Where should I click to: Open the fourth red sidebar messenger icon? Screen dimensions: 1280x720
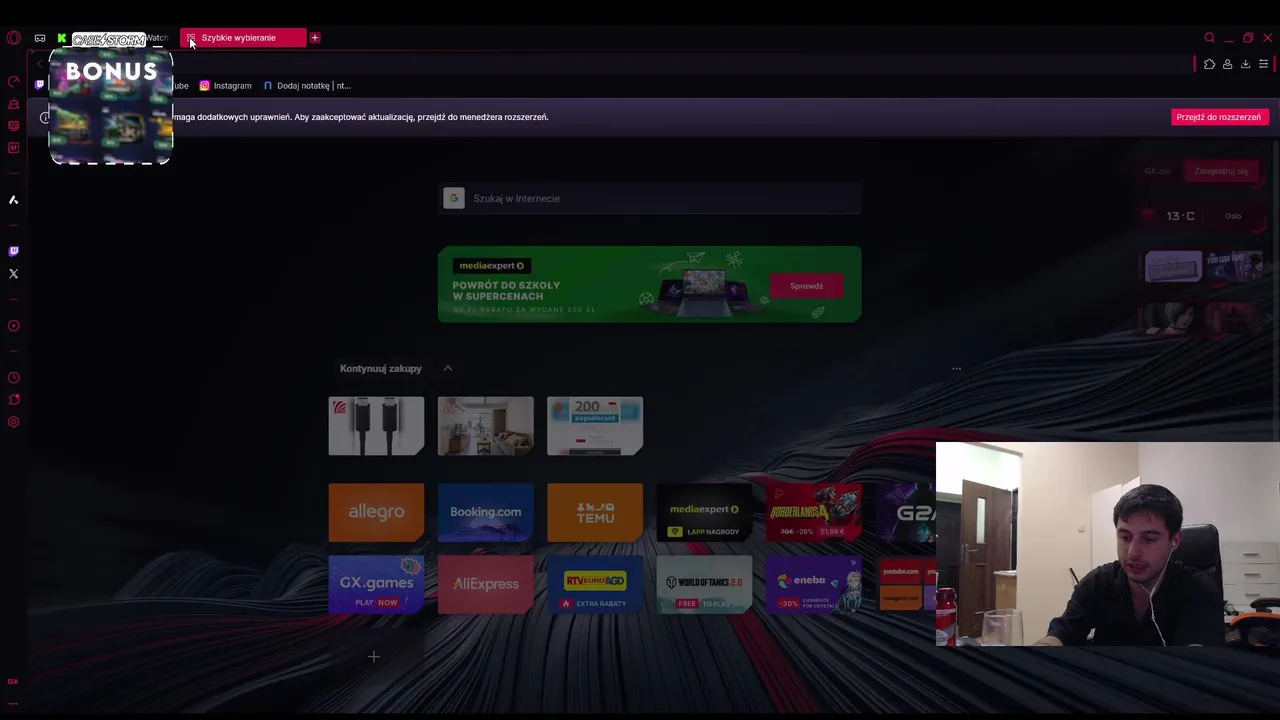13,148
